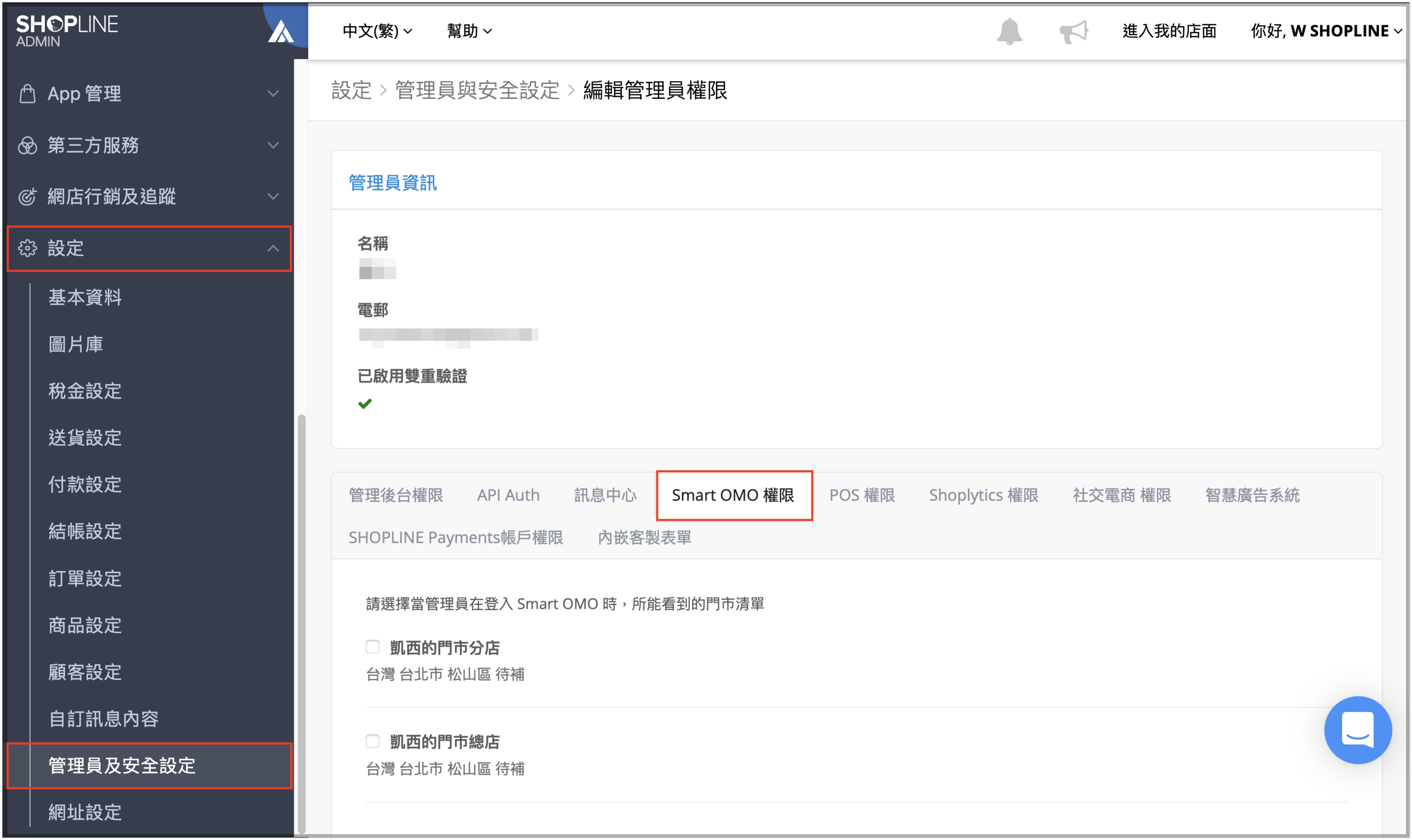Select the Smart OMO 權限 tab
1412x840 pixels.
point(734,495)
